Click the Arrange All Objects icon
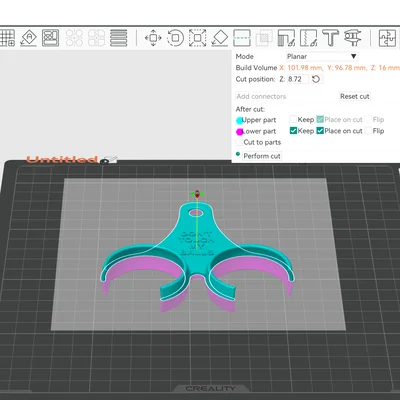This screenshot has width=400, height=400. coord(51,38)
